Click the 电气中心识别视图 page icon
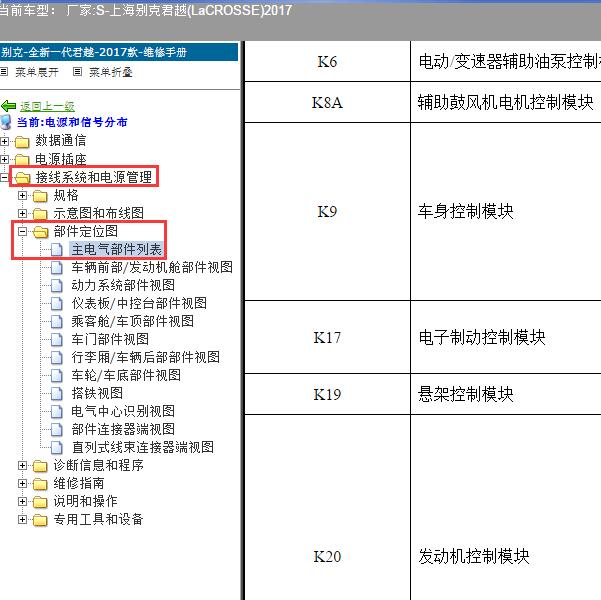 pyautogui.click(x=57, y=411)
